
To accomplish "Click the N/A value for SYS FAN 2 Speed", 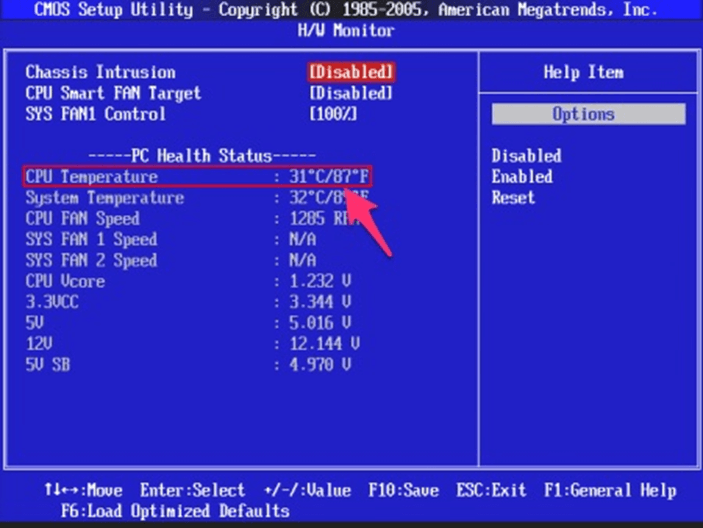I will tap(303, 260).
